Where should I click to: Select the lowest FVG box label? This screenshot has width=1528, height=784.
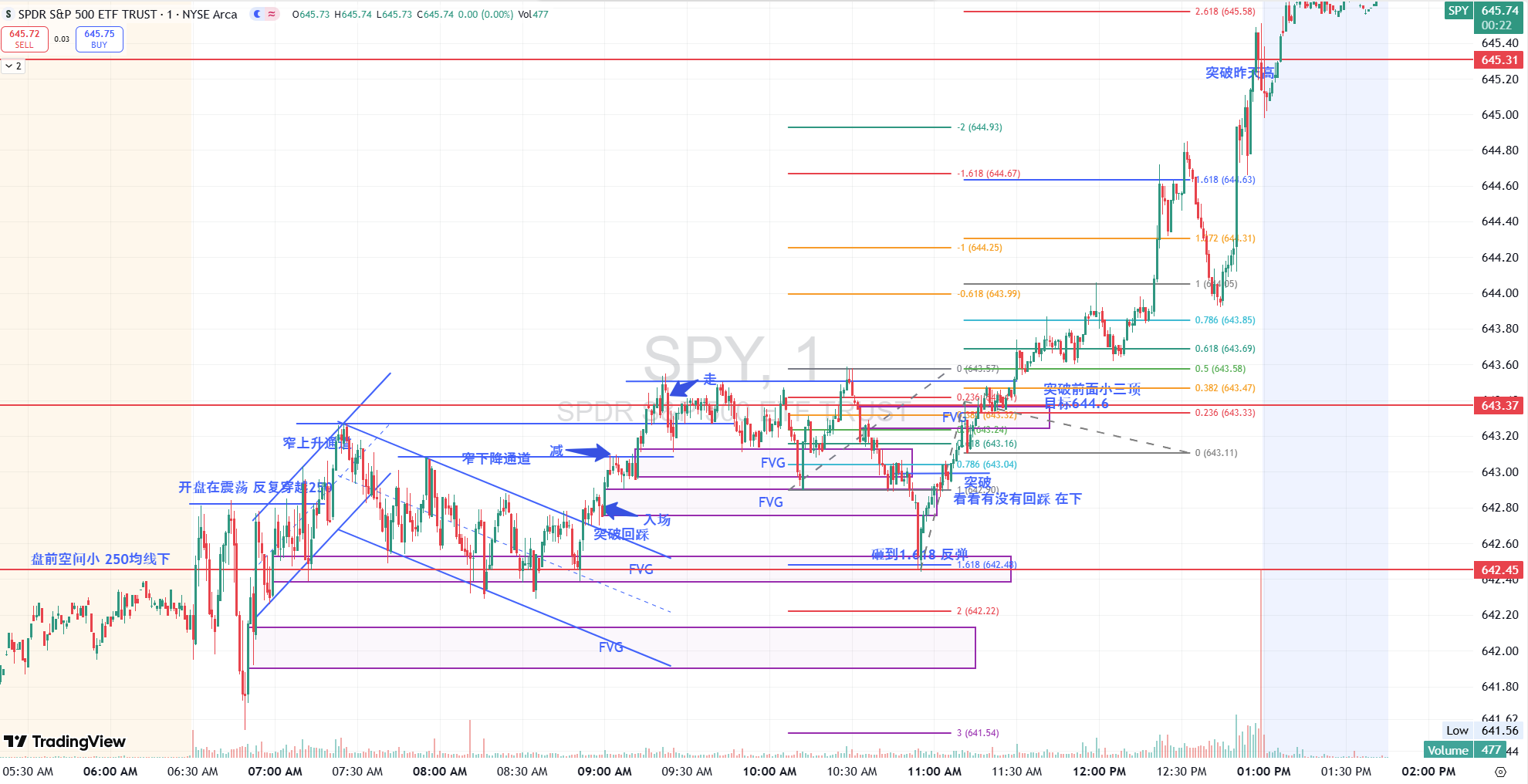click(611, 647)
